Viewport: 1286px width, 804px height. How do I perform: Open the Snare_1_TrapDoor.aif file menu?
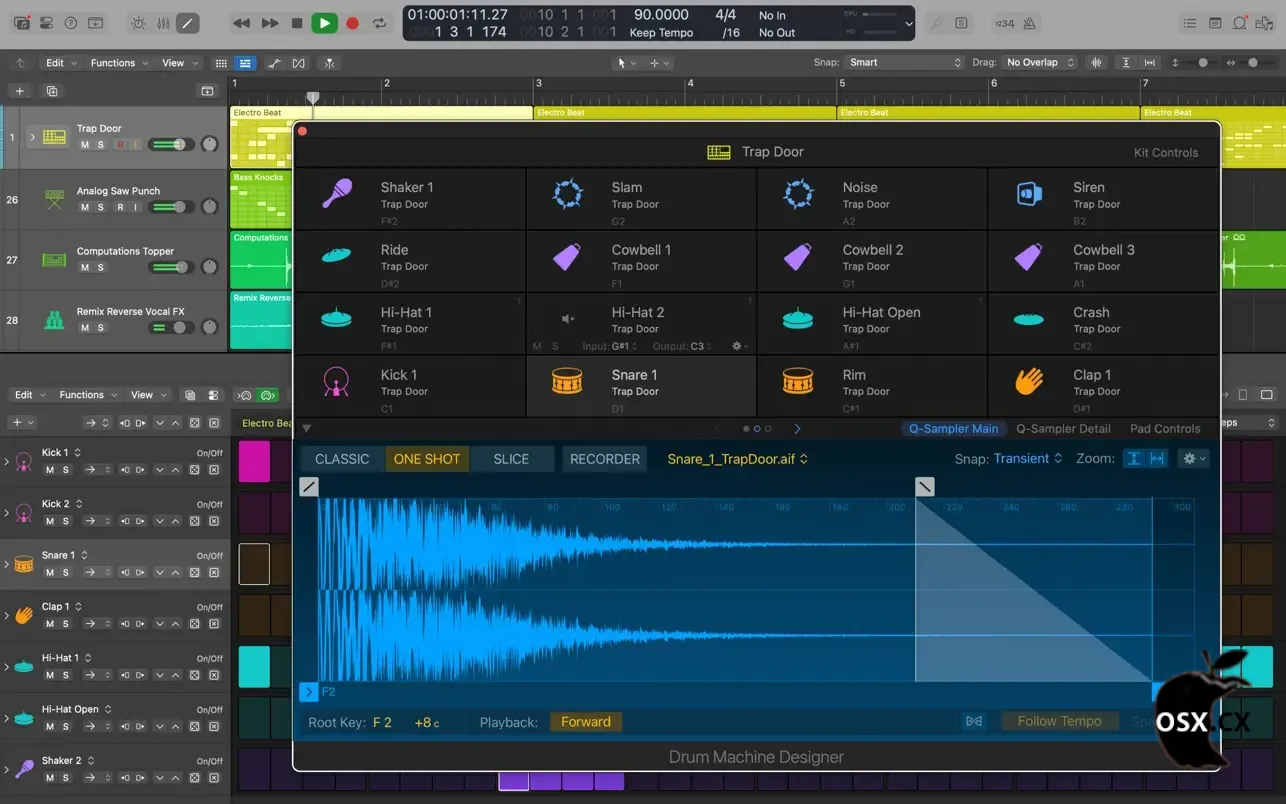737,459
